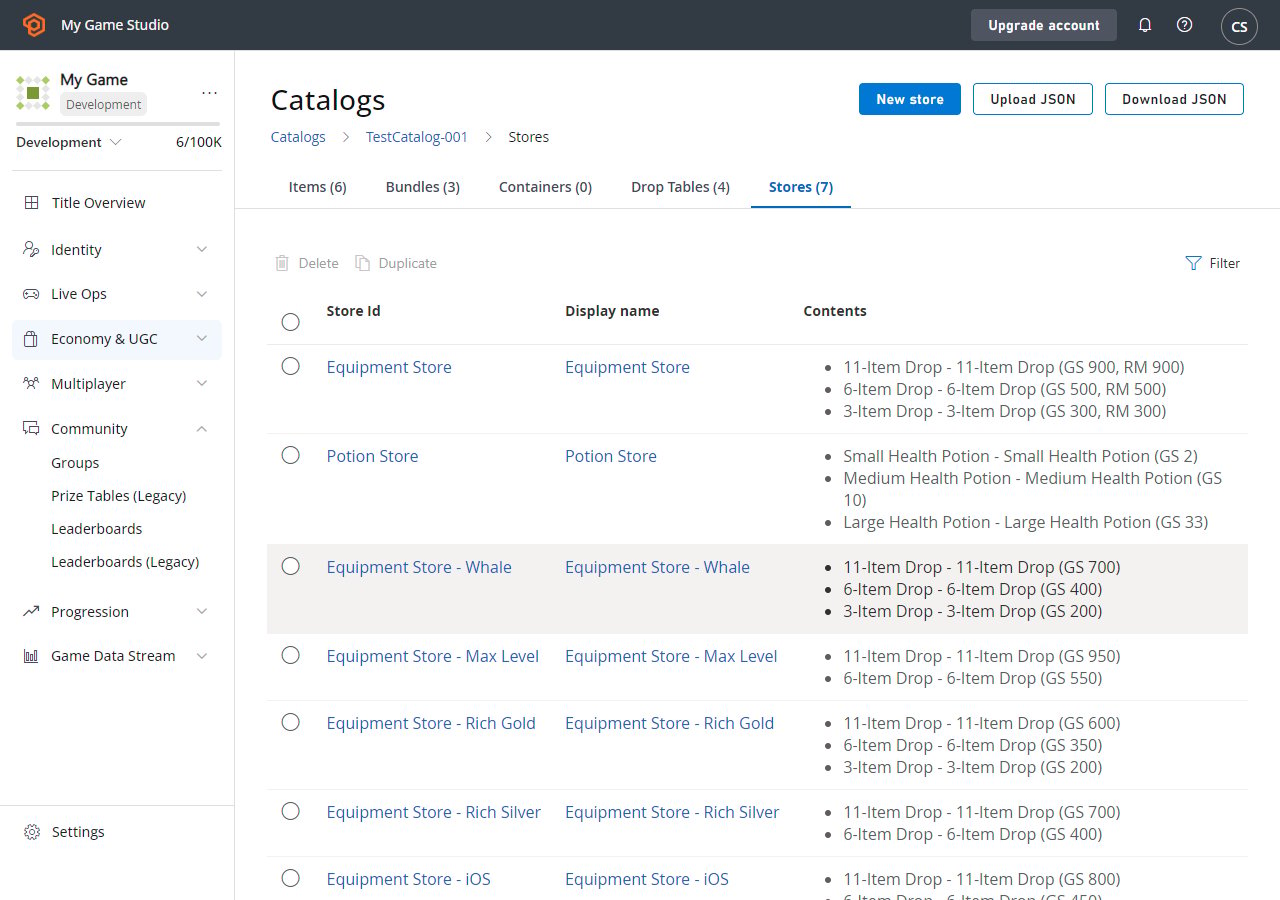Click the Live Ops gamepad icon
The height and width of the screenshot is (900, 1280).
(x=31, y=294)
